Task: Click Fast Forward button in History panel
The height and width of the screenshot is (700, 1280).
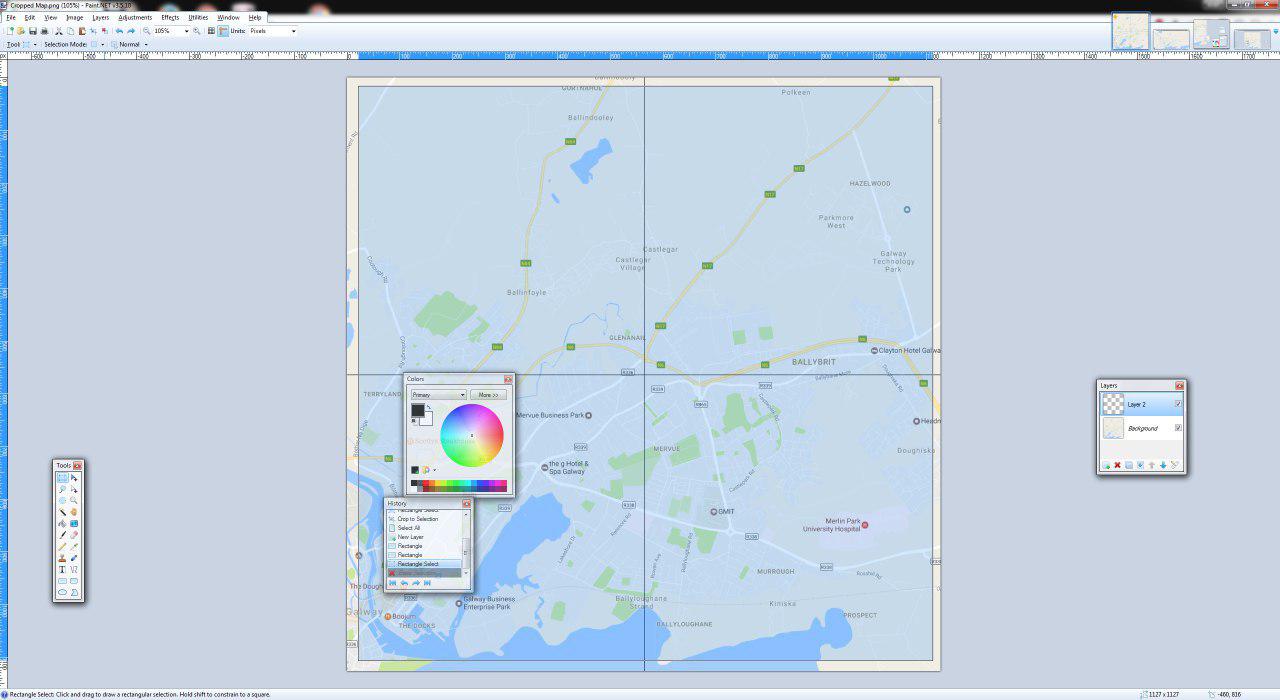Action: 427,582
